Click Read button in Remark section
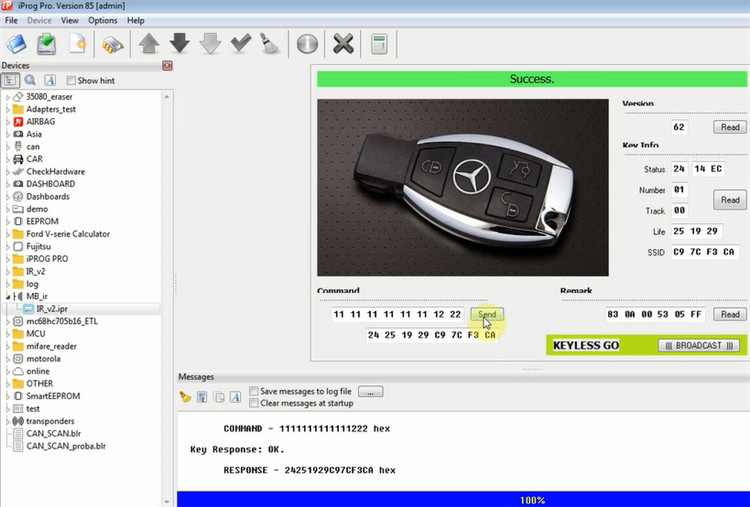Image resolution: width=750 pixels, height=507 pixels. click(730, 314)
